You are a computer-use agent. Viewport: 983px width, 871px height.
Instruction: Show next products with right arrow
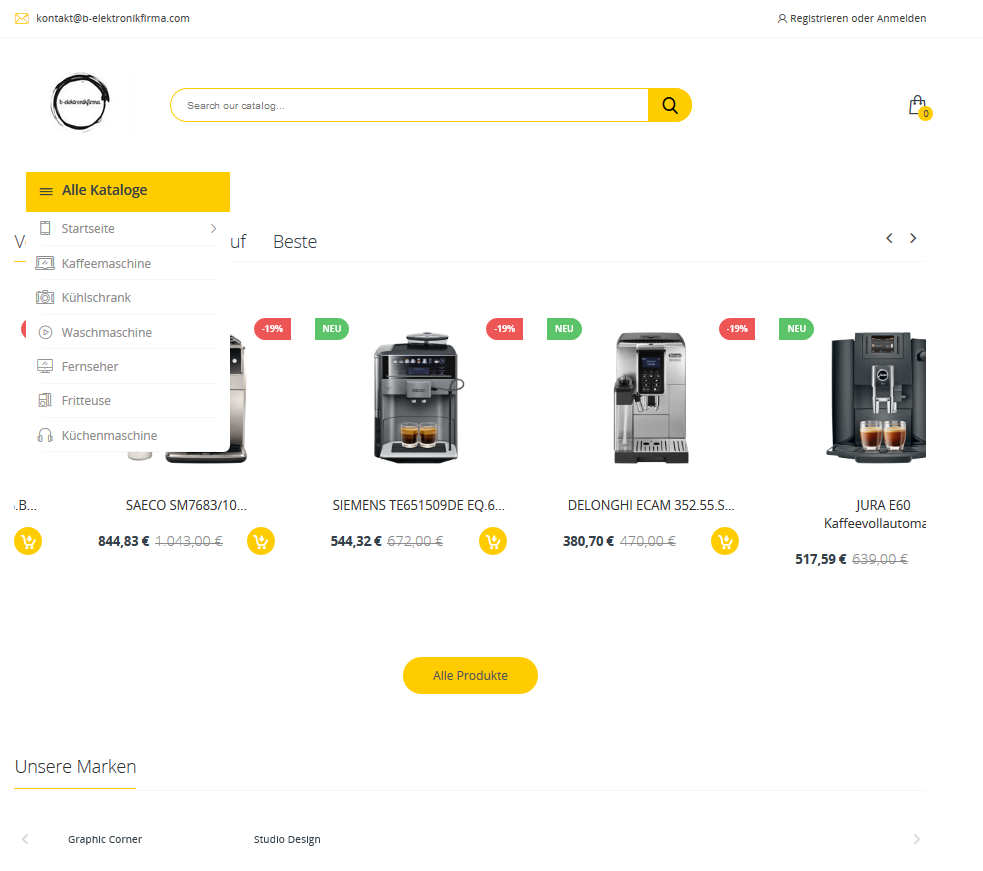click(913, 238)
